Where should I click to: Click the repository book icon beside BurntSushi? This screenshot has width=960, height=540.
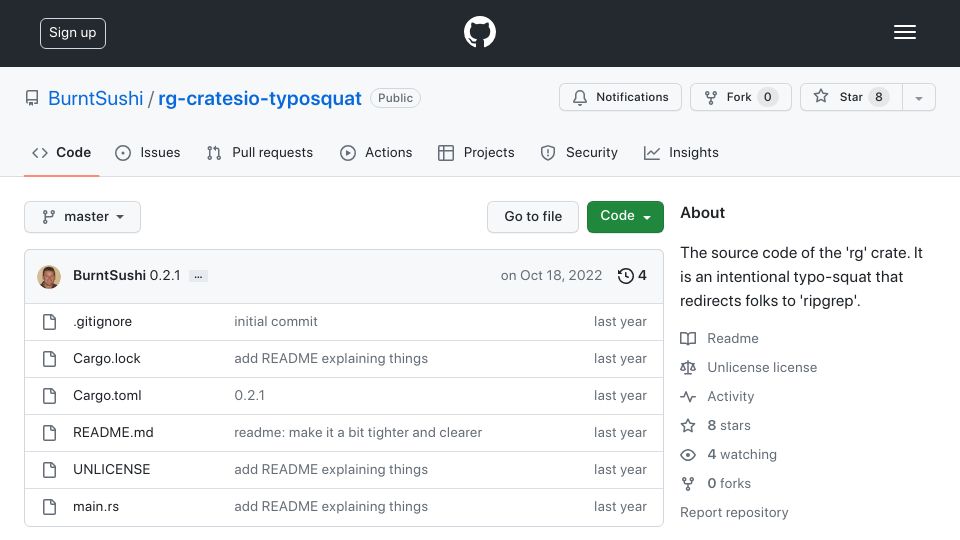(32, 98)
